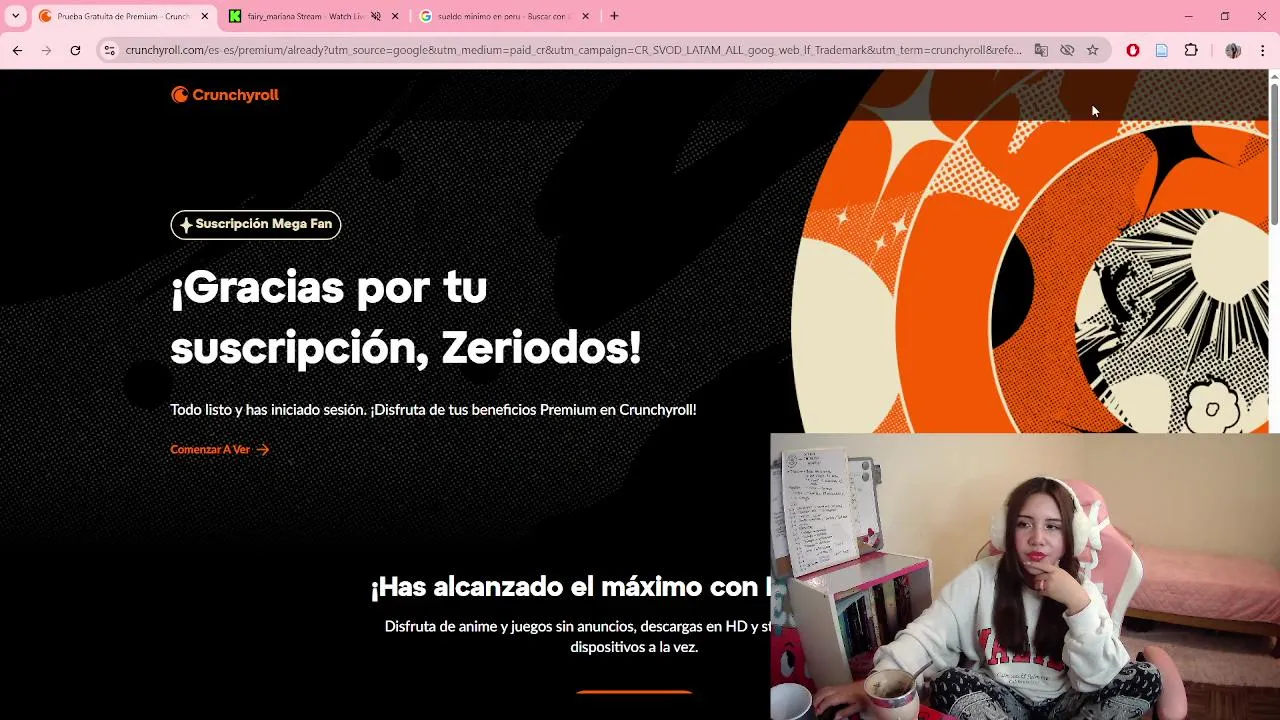Viewport: 1280px width, 720px height.
Task: View site information icon in address bar
Action: [109, 50]
